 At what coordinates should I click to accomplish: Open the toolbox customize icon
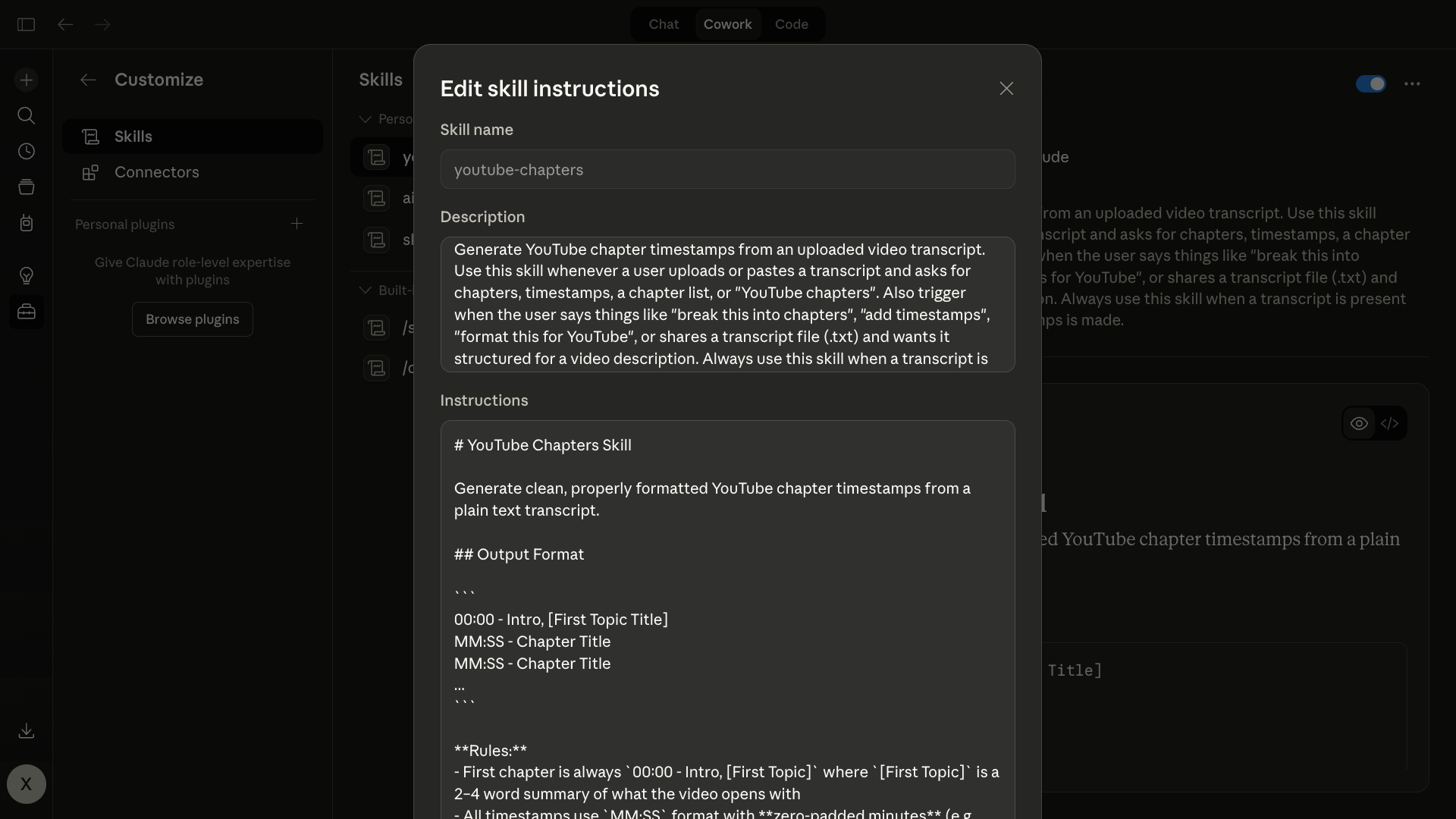(26, 312)
